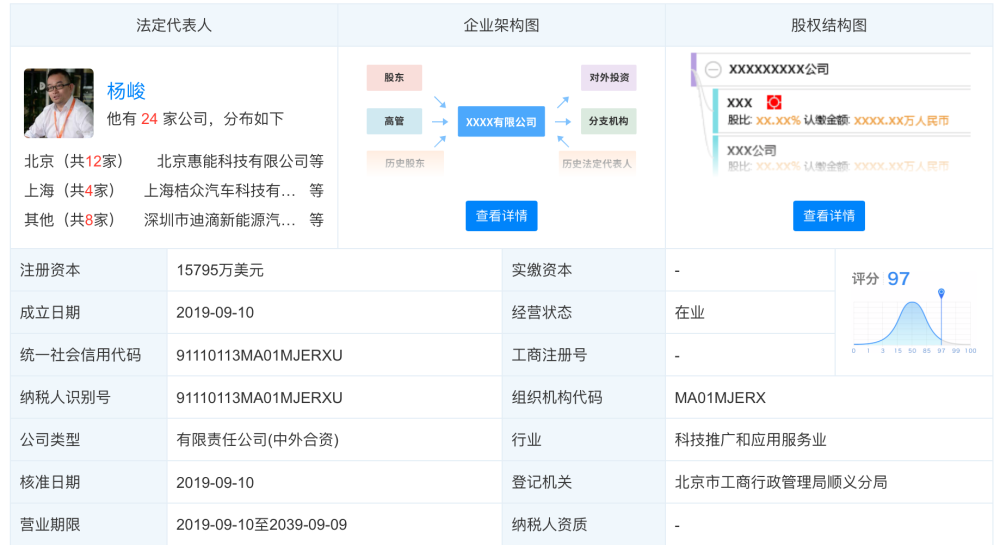1000x545 pixels.
Task: Collapse the XXXXXXXXX公司 tree node
Action: tap(713, 69)
